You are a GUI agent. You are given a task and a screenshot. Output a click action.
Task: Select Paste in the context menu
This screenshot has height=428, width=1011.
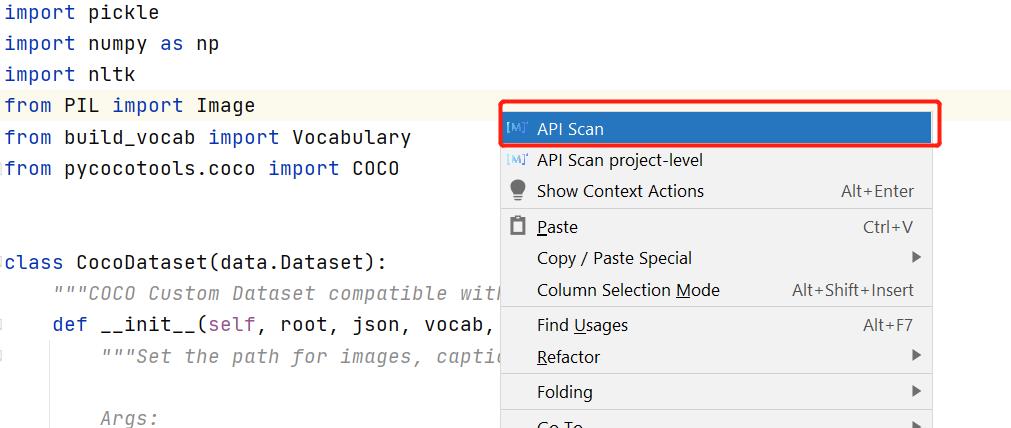(x=557, y=227)
